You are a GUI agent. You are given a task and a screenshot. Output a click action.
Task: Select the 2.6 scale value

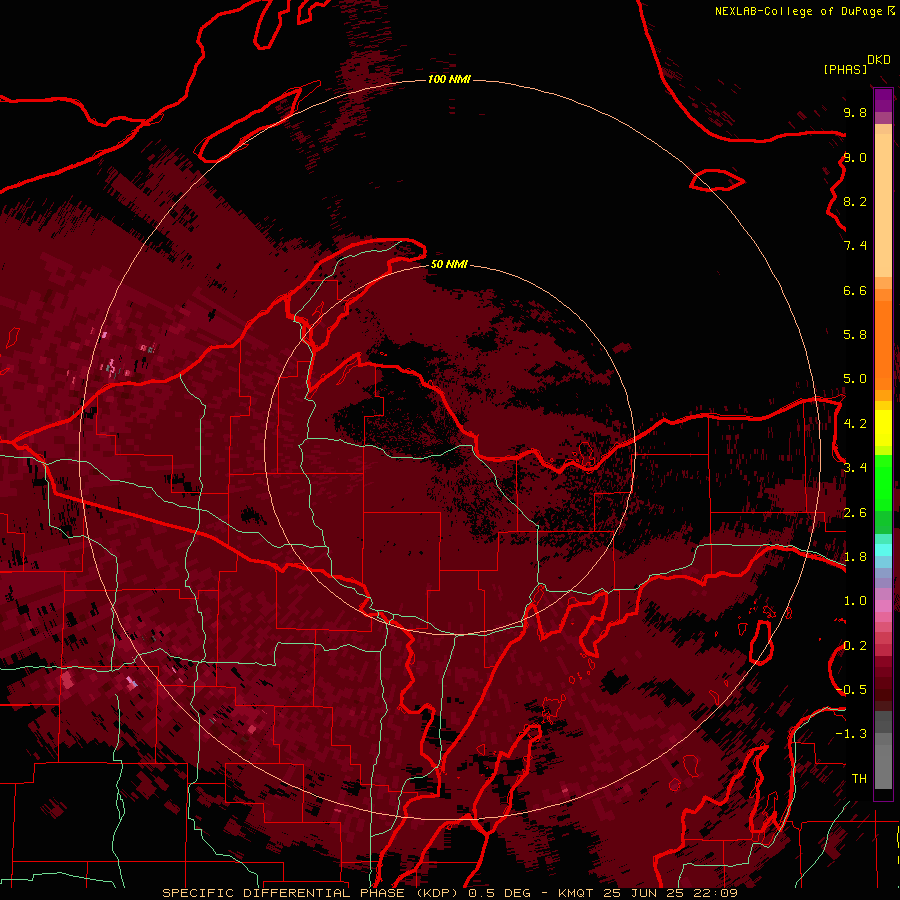pyautogui.click(x=855, y=512)
